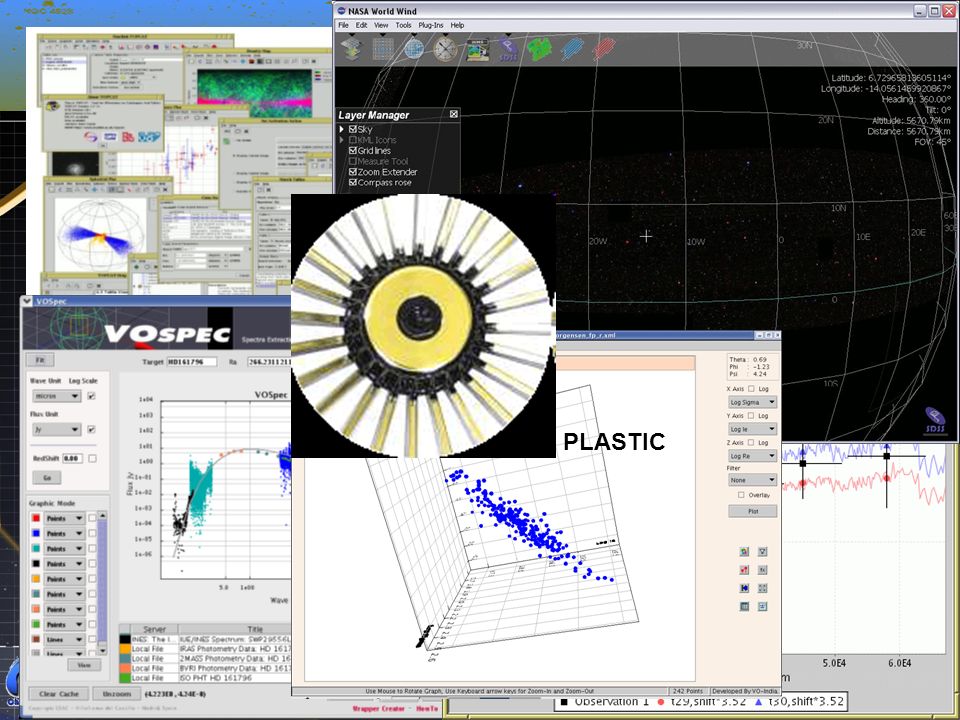Expand the KML Icons layer tree arrow
Image resolution: width=960 pixels, height=720 pixels.
(342, 140)
